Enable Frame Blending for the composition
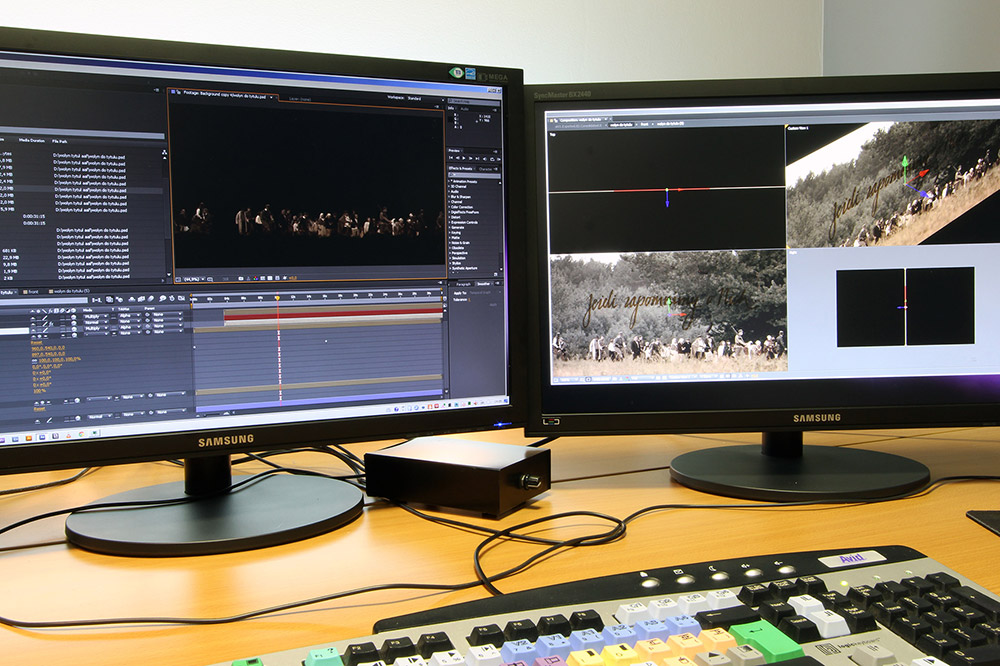The width and height of the screenshot is (1000, 666). [x=142, y=299]
